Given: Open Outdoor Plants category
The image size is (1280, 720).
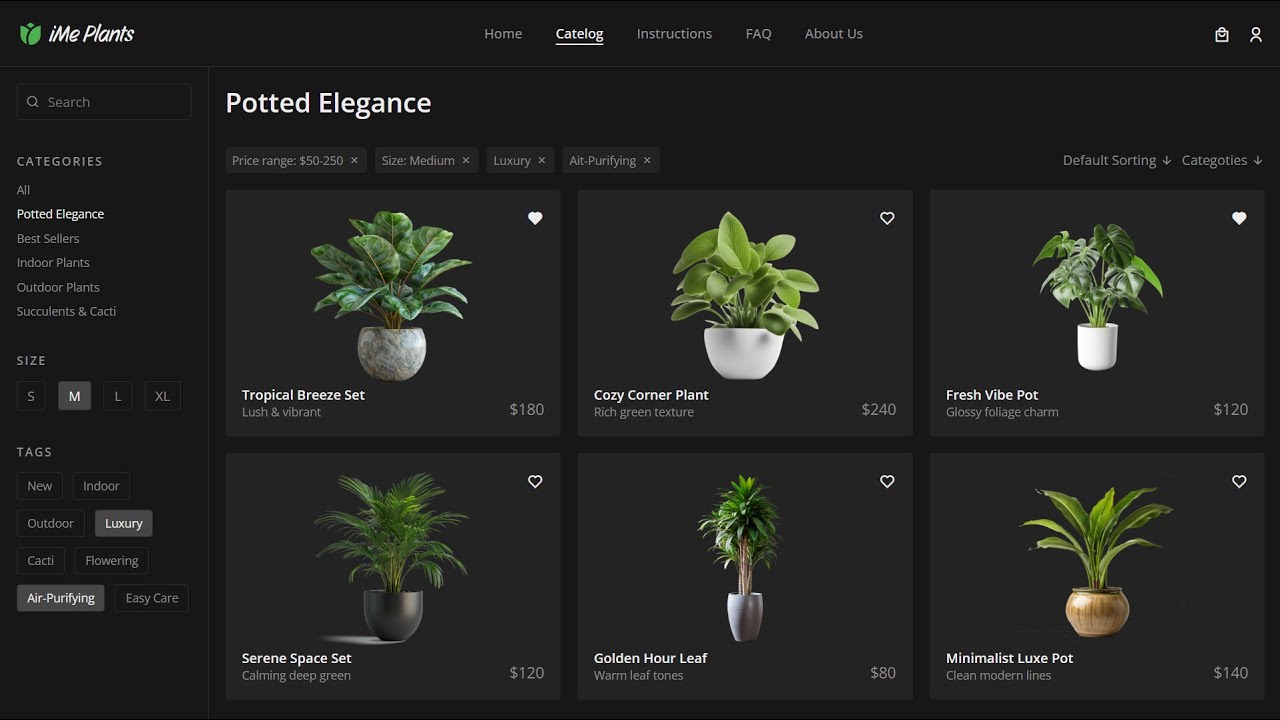Looking at the screenshot, I should pos(58,287).
